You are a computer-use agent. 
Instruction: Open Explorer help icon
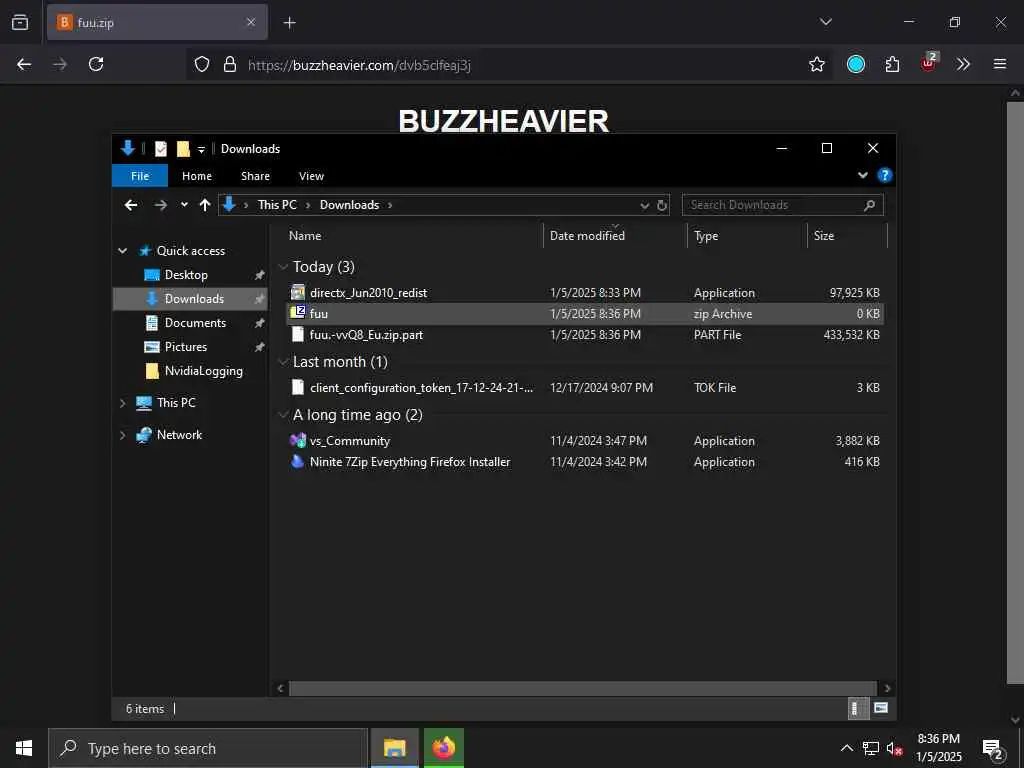pyautogui.click(x=885, y=175)
